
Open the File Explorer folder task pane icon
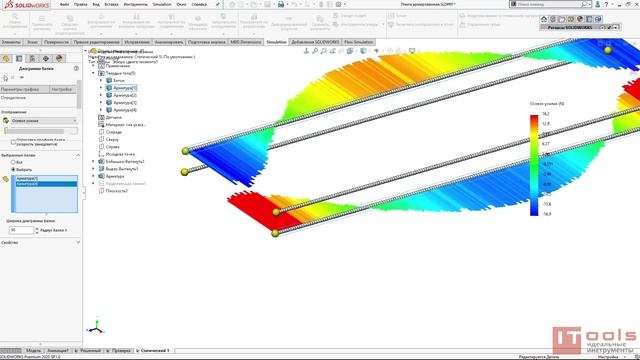point(562,19)
